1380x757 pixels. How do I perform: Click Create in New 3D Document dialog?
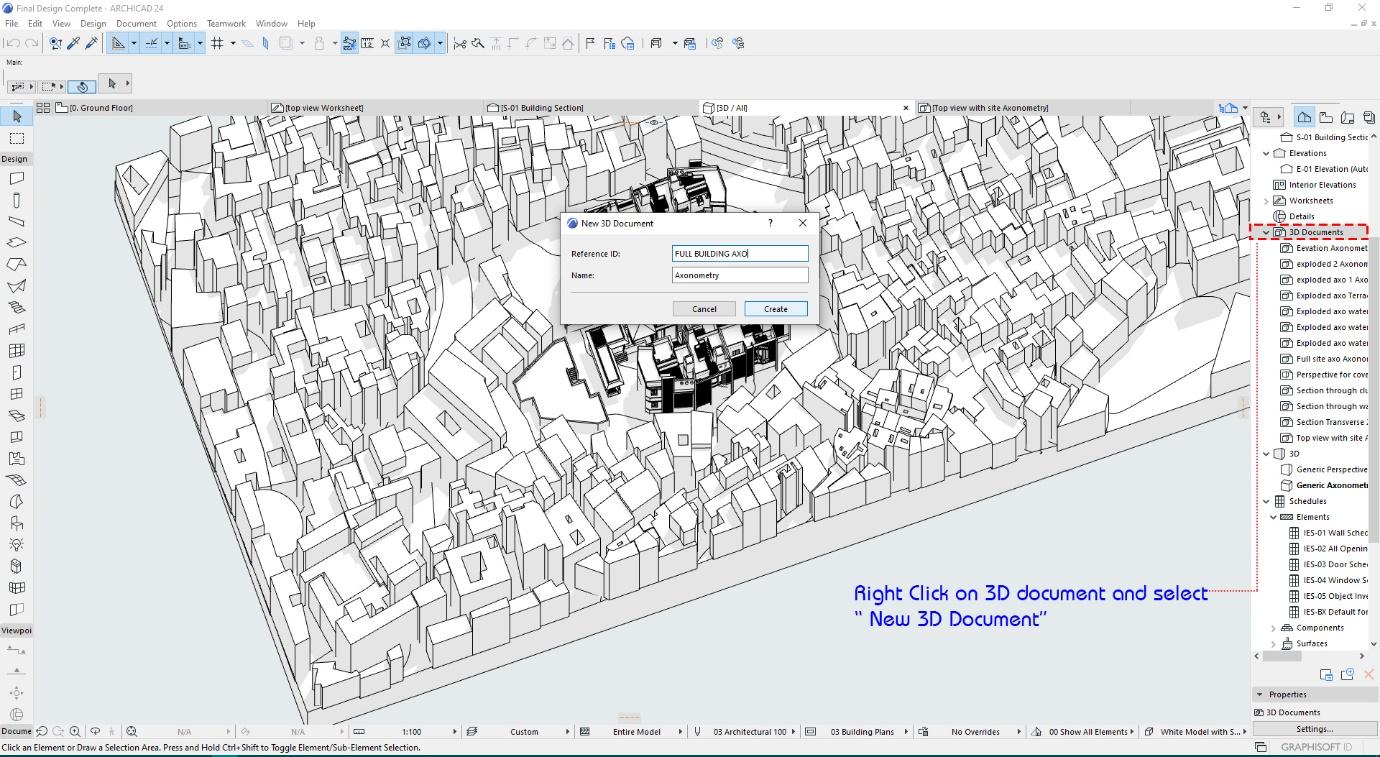click(x=775, y=309)
